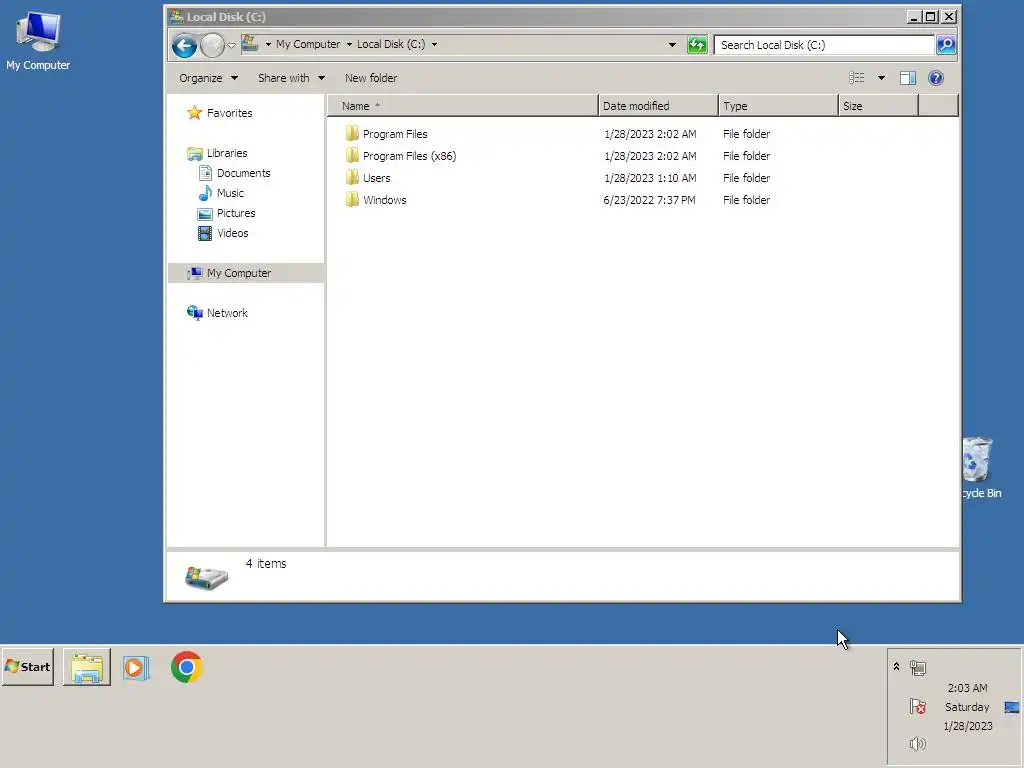
Task: Click the Favorites star icon
Action: pyautogui.click(x=195, y=113)
